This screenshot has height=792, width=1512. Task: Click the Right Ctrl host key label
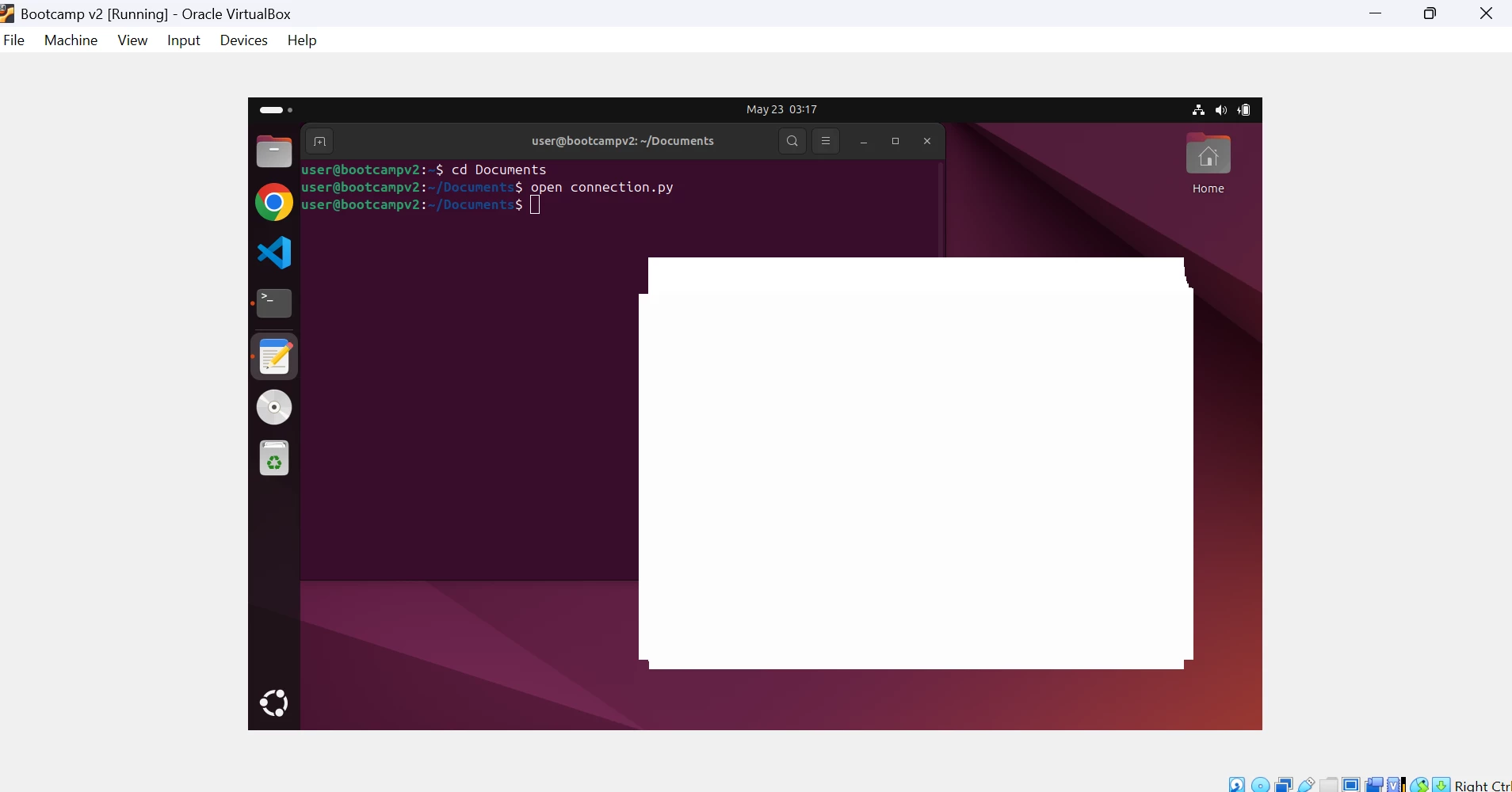[1483, 785]
